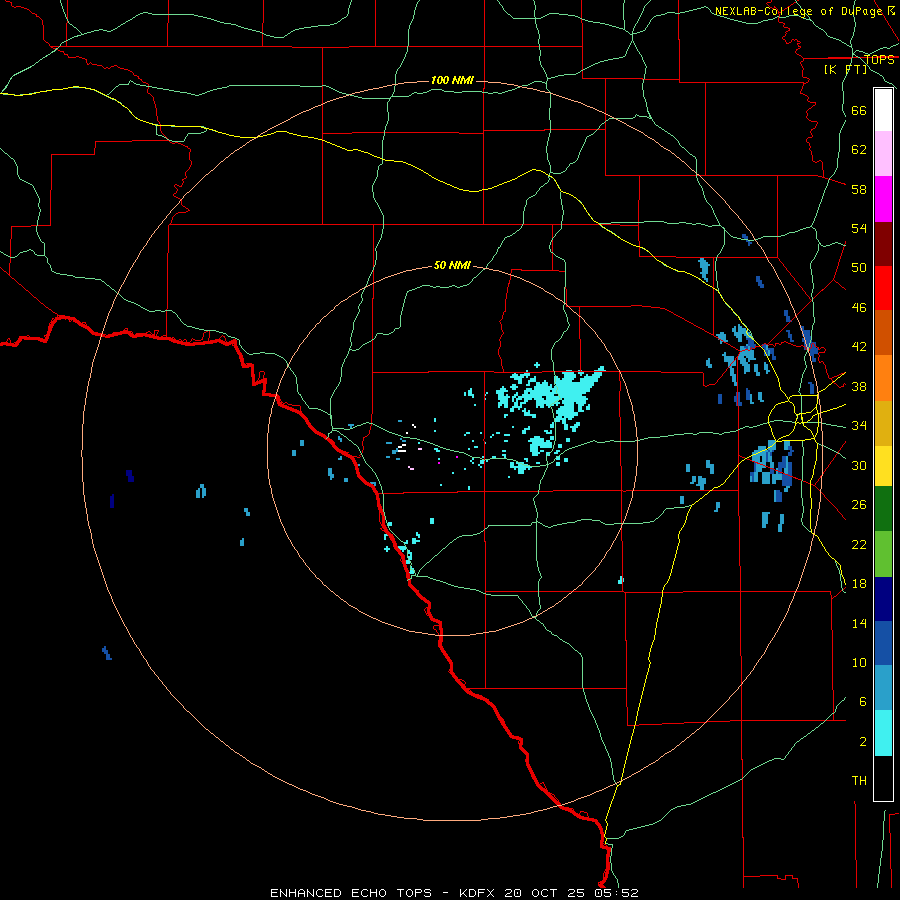
Task: Click the legend value "50"
Action: (859, 268)
